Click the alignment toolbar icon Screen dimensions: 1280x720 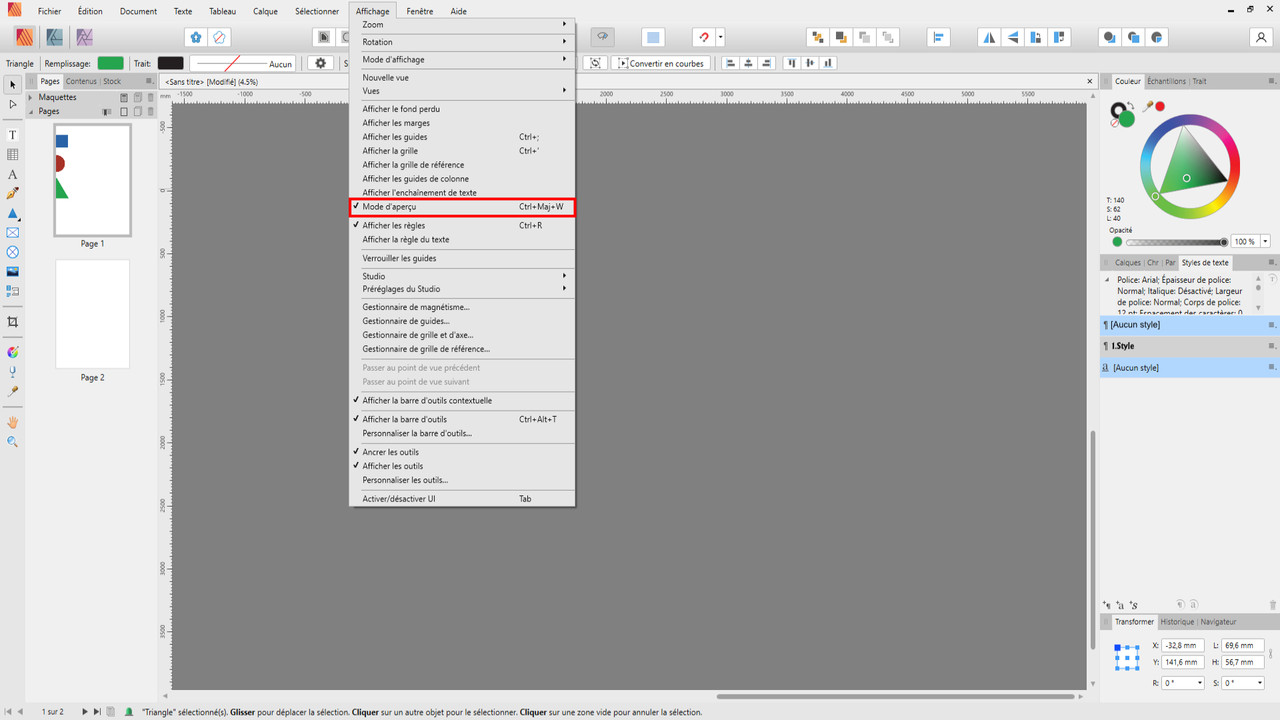click(x=938, y=37)
